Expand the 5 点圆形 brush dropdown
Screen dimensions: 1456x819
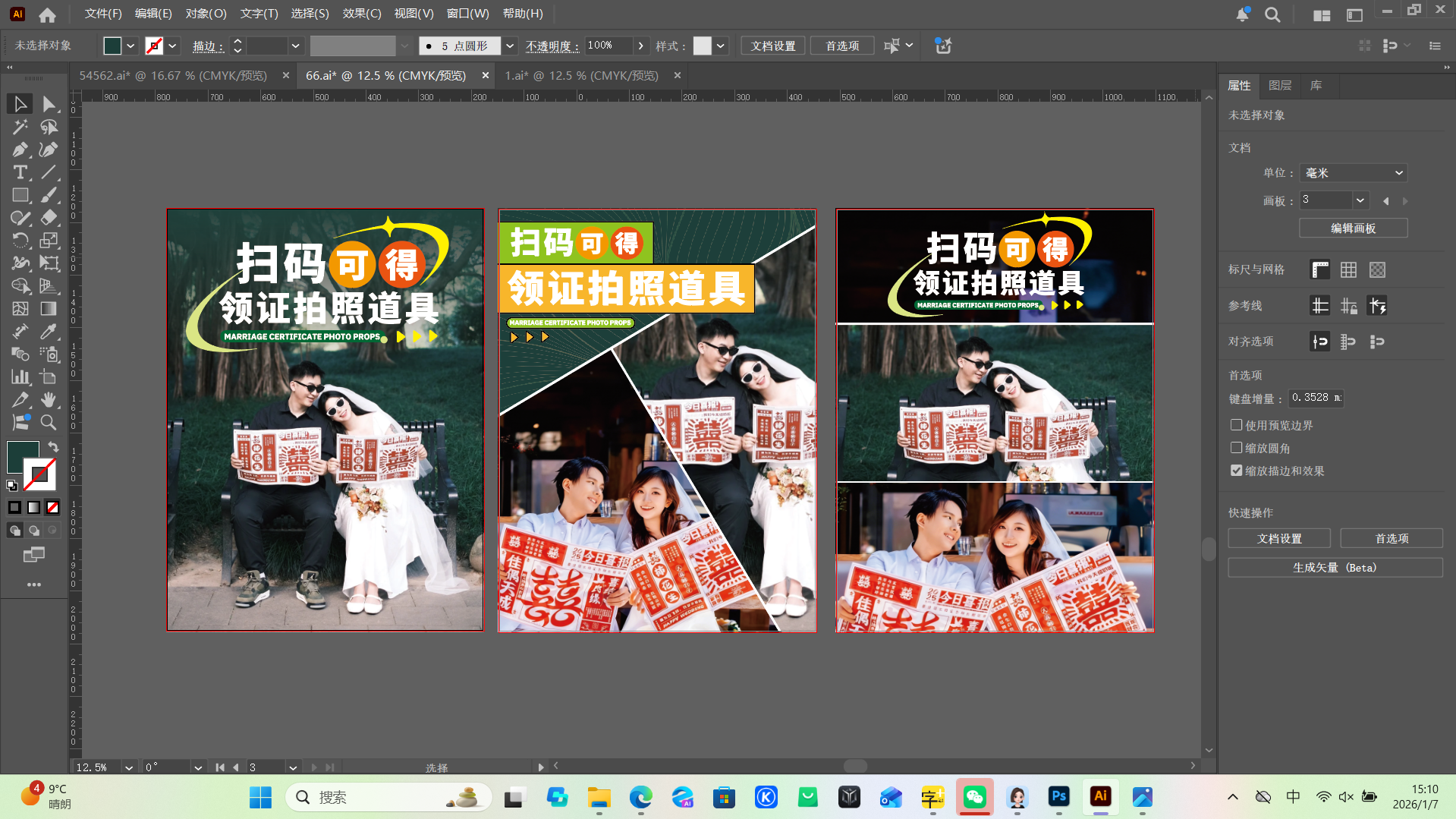click(x=510, y=46)
